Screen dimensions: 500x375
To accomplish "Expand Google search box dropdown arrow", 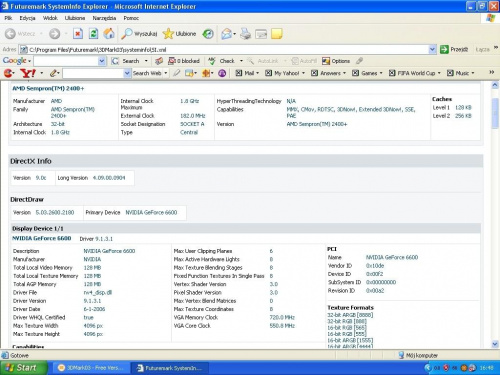I will click(x=102, y=61).
